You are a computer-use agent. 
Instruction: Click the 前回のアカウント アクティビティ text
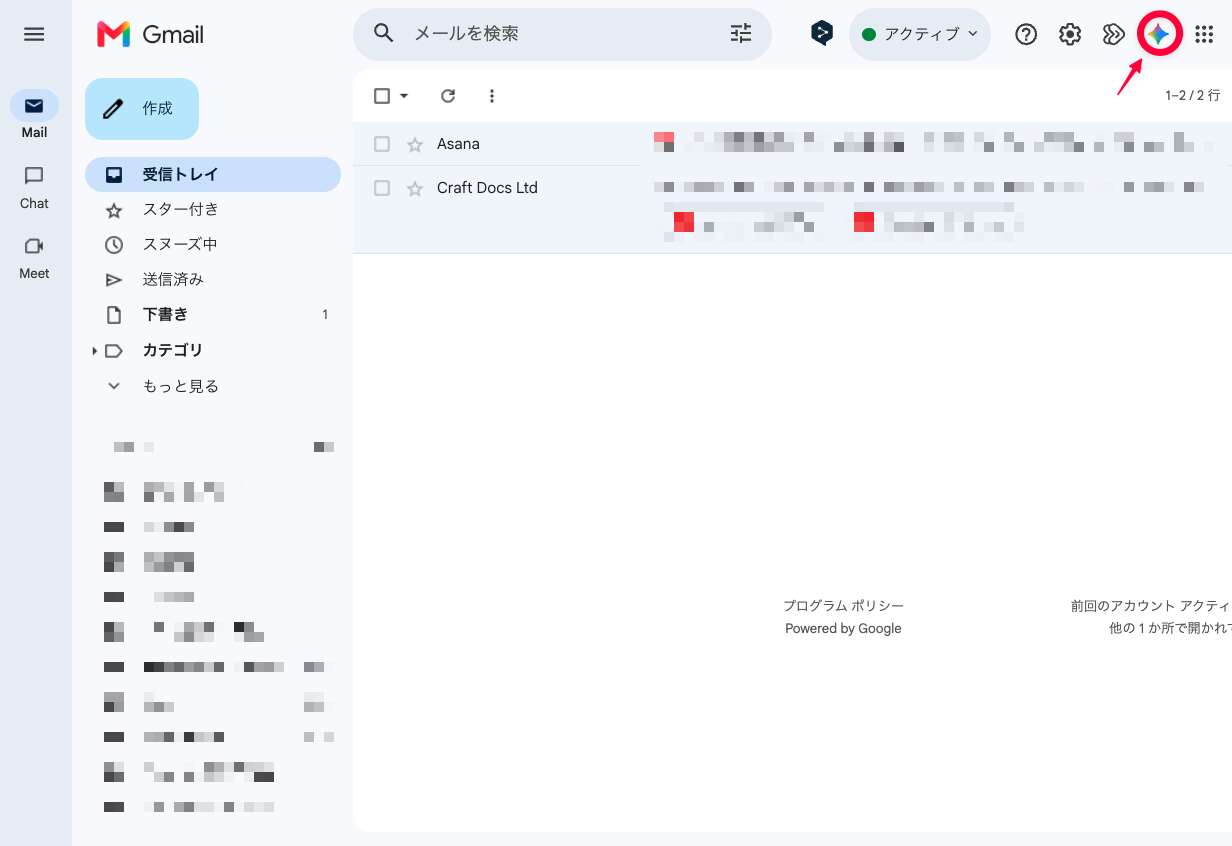pyautogui.click(x=1151, y=606)
